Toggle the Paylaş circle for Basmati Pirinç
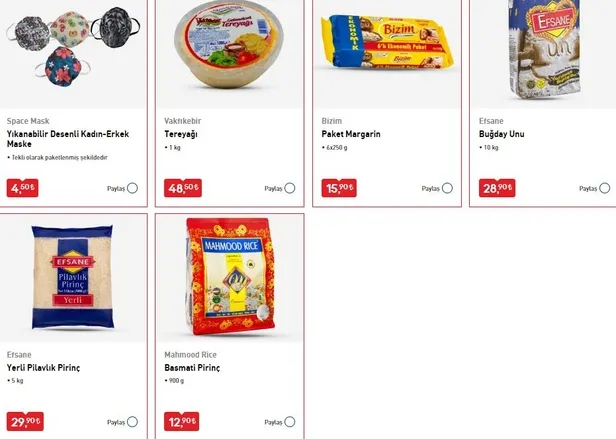616x439 pixels. [290, 422]
